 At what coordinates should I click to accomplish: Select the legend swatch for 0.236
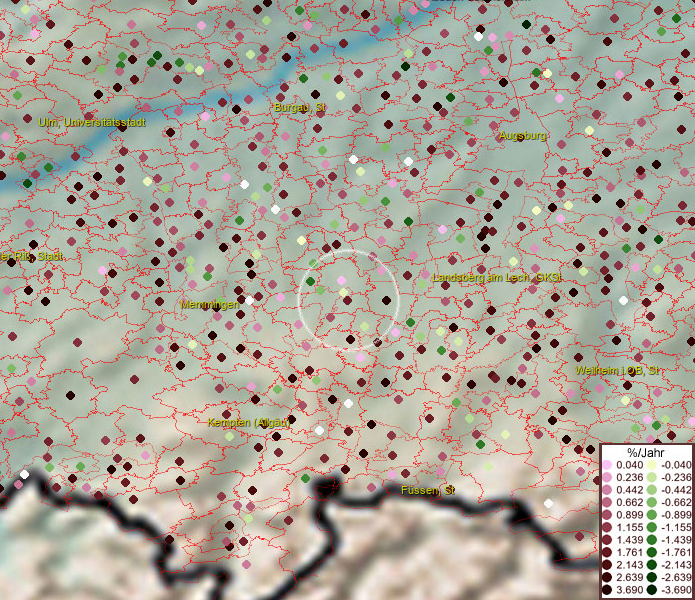pos(607,477)
